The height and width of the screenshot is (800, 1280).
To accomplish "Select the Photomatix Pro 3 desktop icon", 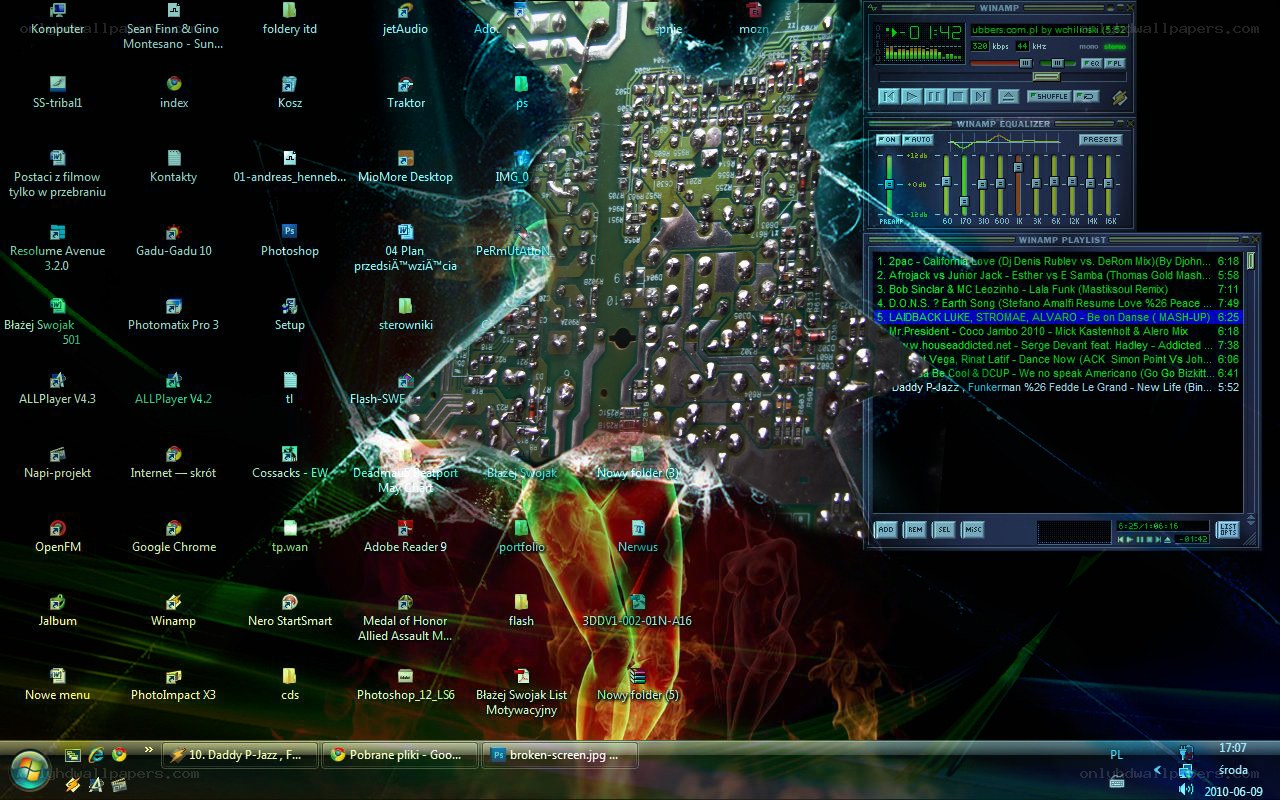I will tap(174, 314).
